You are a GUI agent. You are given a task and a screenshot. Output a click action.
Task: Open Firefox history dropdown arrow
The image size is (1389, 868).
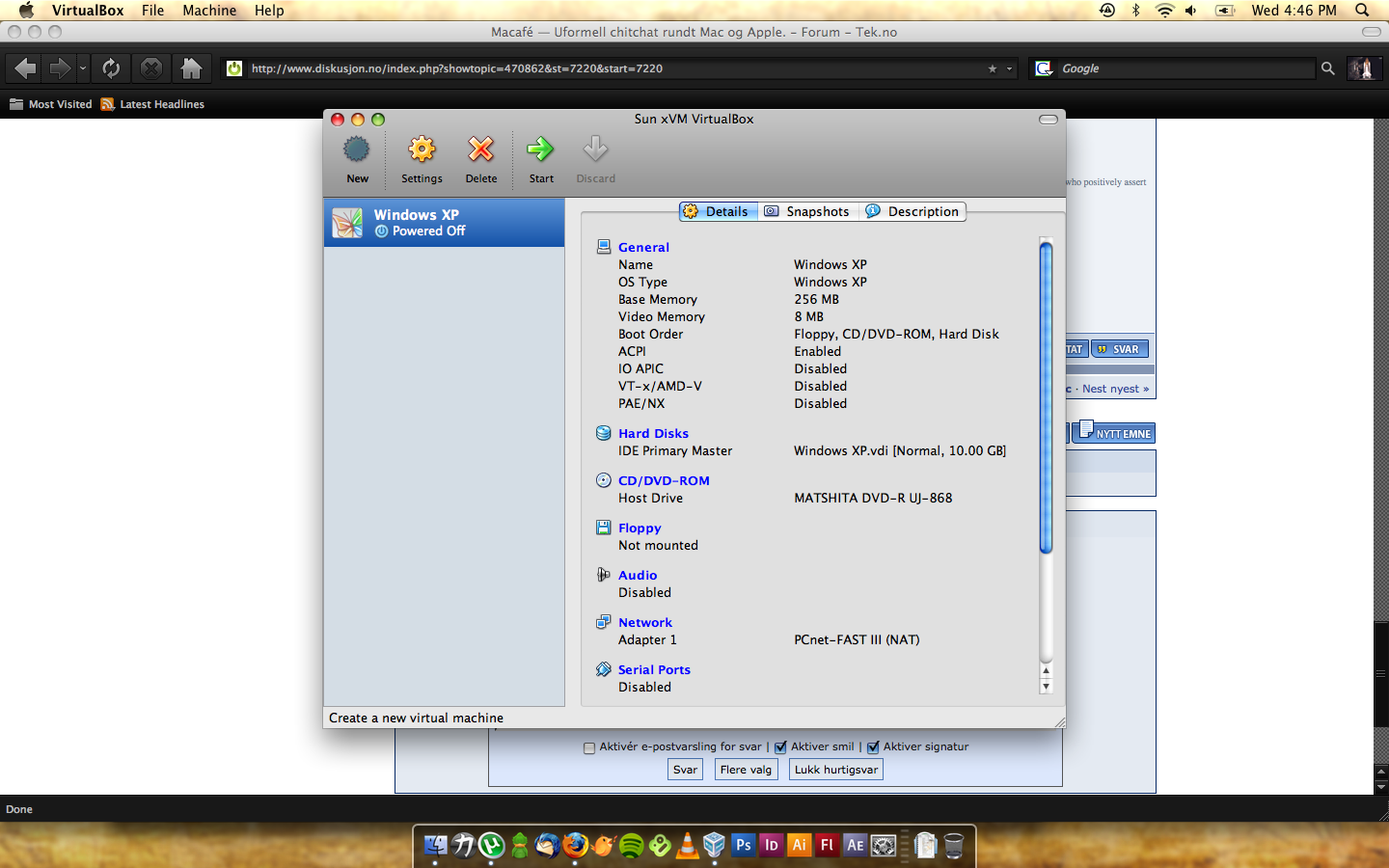point(83,68)
